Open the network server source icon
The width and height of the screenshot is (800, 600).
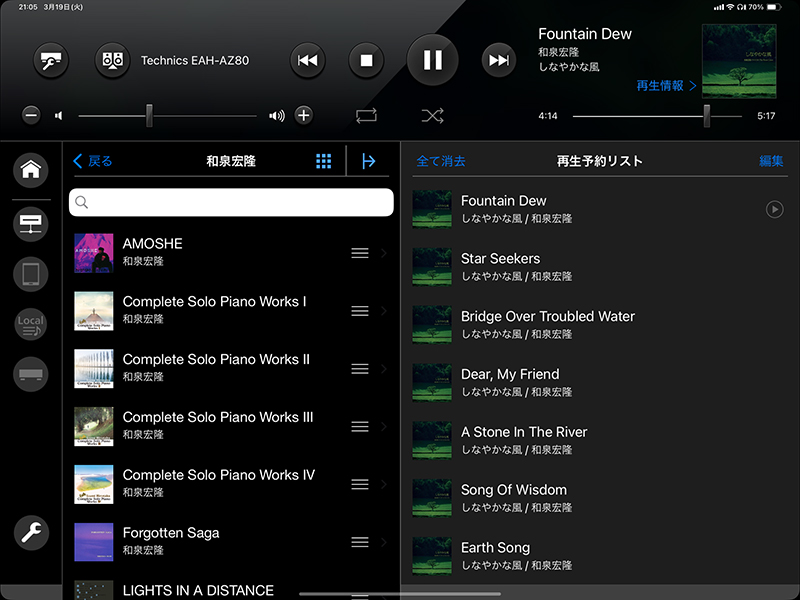(x=31, y=224)
